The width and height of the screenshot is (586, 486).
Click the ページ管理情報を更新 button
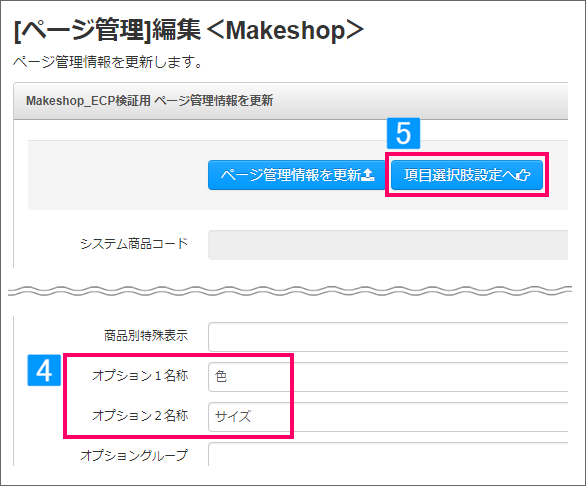297,175
